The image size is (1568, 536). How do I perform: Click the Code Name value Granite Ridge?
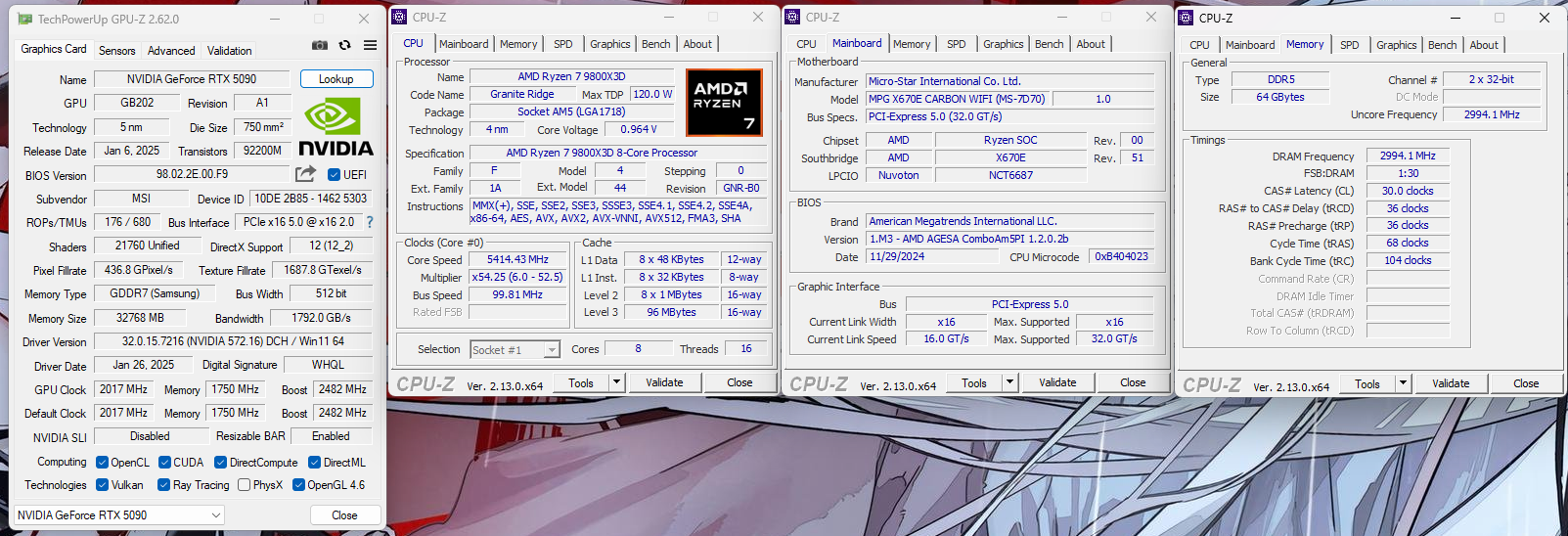click(522, 95)
